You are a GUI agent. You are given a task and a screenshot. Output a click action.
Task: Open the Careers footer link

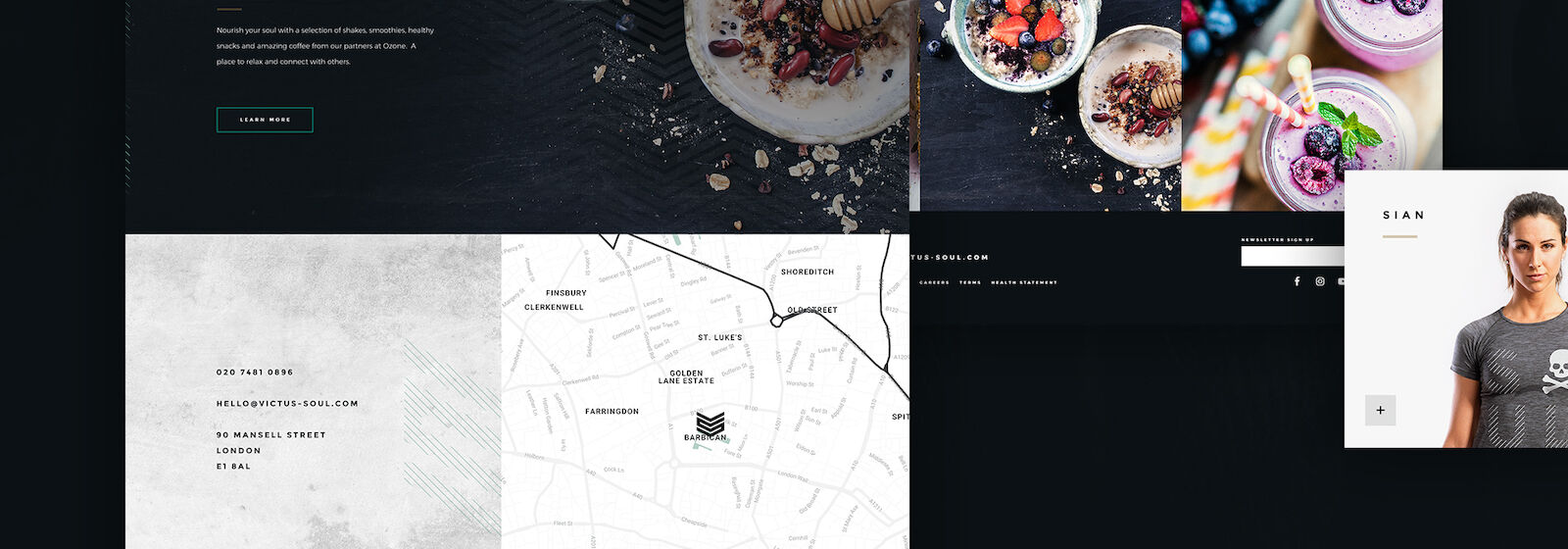click(x=934, y=282)
